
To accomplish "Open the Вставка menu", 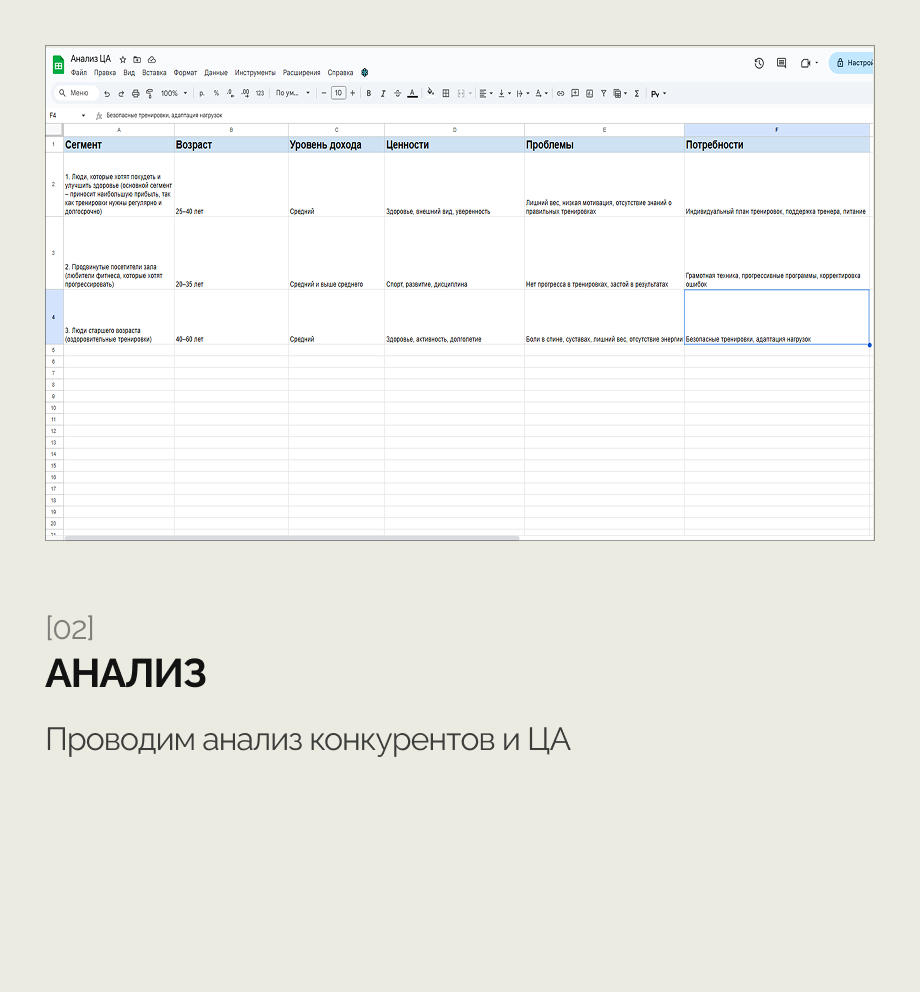I will coord(154,73).
